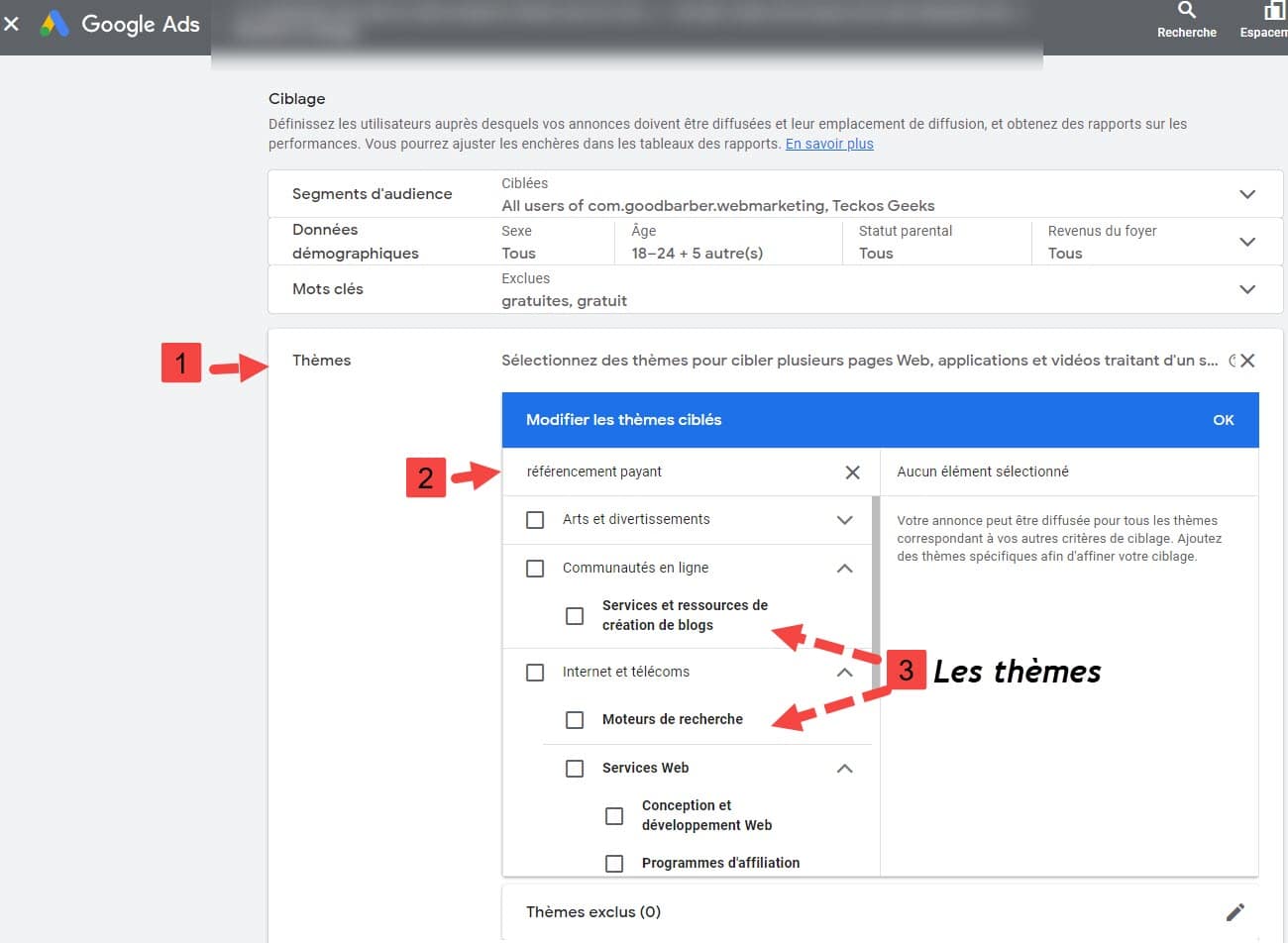Open the Espace de travail icon
The height and width of the screenshot is (943, 1288).
click(x=1274, y=11)
